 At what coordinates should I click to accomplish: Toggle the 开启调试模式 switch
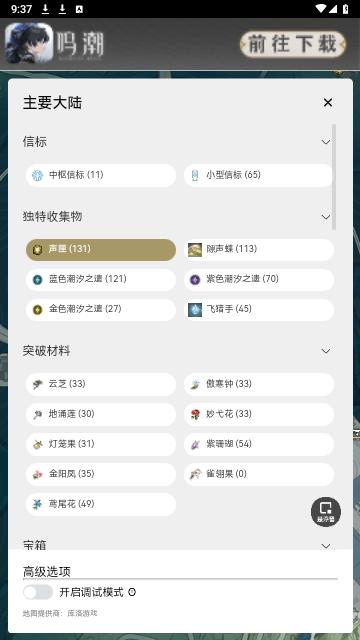pyautogui.click(x=38, y=592)
